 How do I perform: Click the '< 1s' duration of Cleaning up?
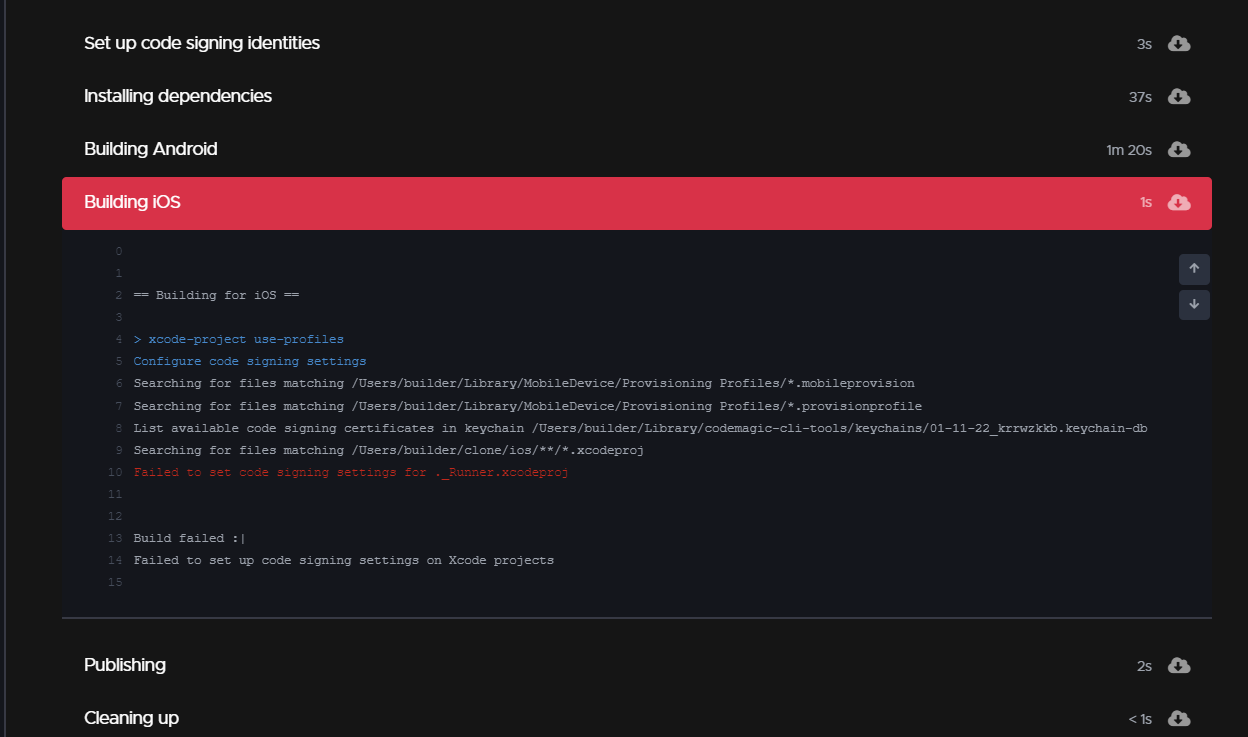[x=1140, y=719]
